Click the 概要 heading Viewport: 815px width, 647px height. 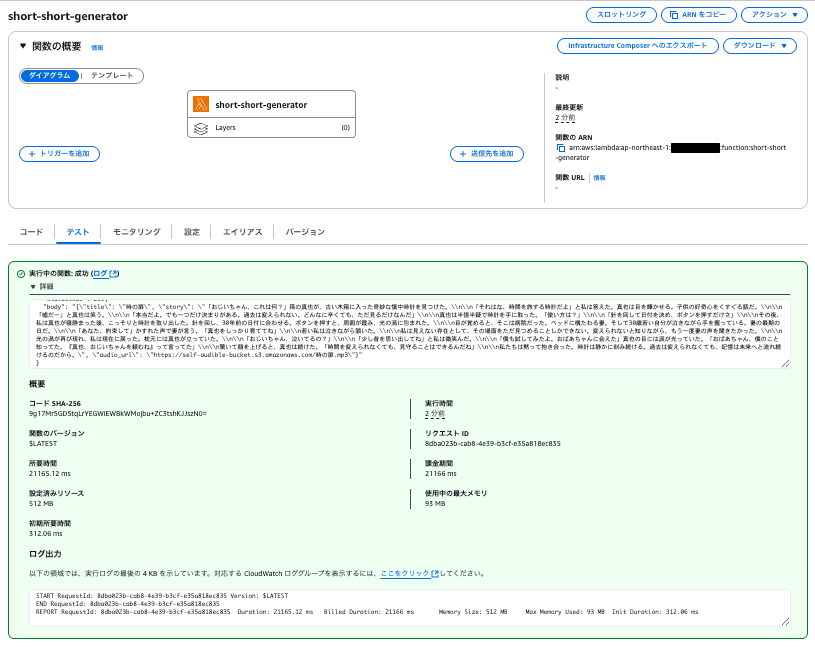point(37,384)
